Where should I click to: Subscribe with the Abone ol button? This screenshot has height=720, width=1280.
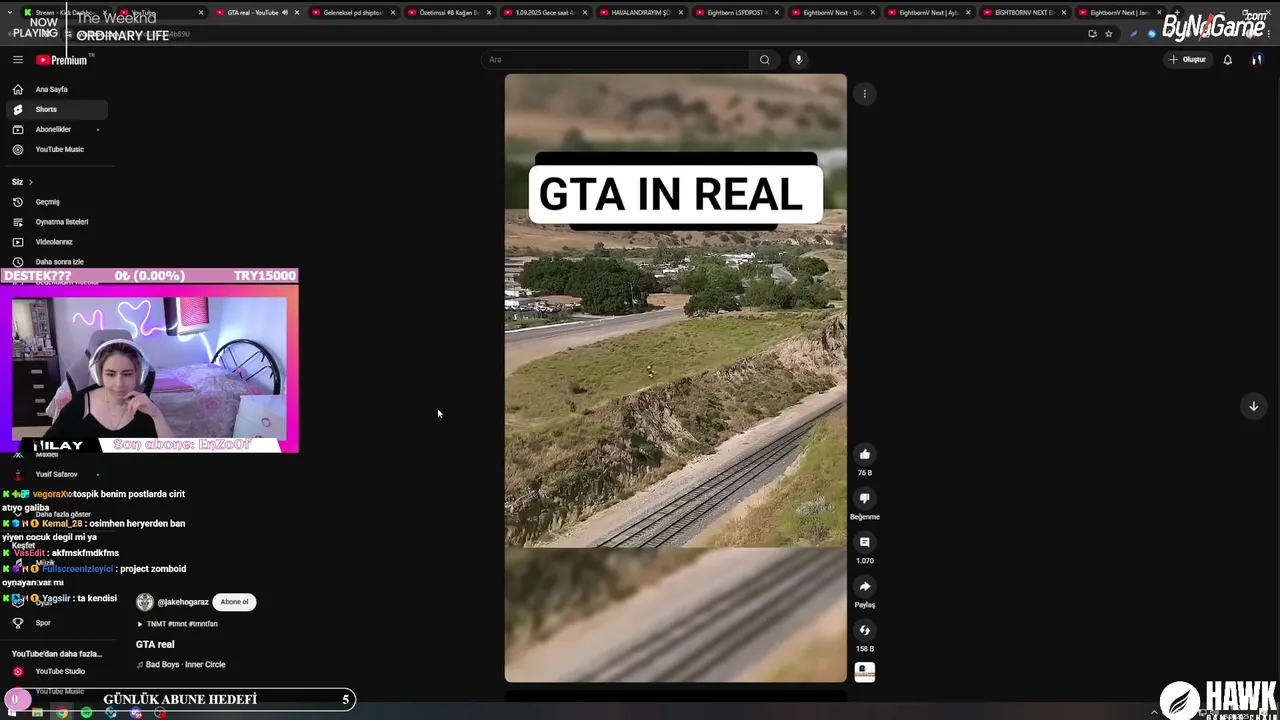click(x=234, y=602)
